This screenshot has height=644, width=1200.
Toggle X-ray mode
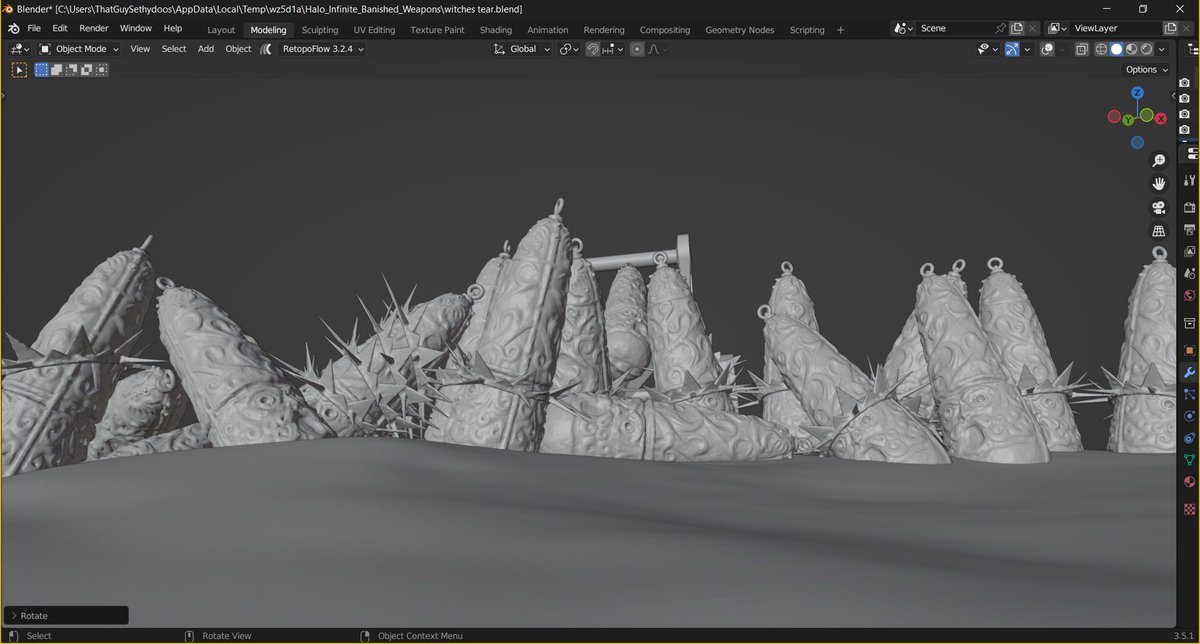[x=1081, y=49]
